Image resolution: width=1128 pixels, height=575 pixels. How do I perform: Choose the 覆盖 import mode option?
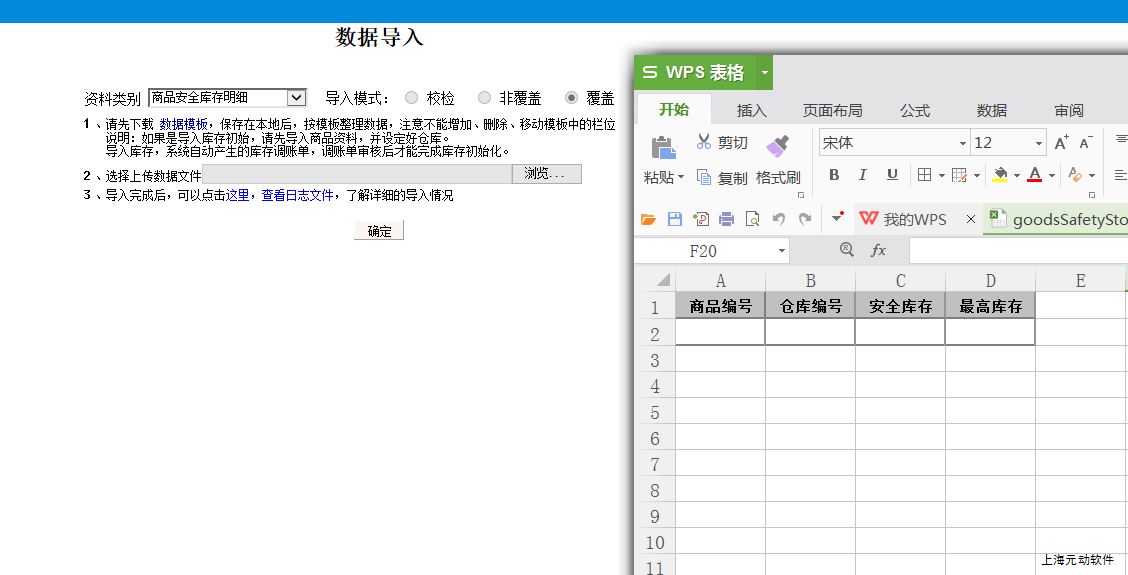571,98
